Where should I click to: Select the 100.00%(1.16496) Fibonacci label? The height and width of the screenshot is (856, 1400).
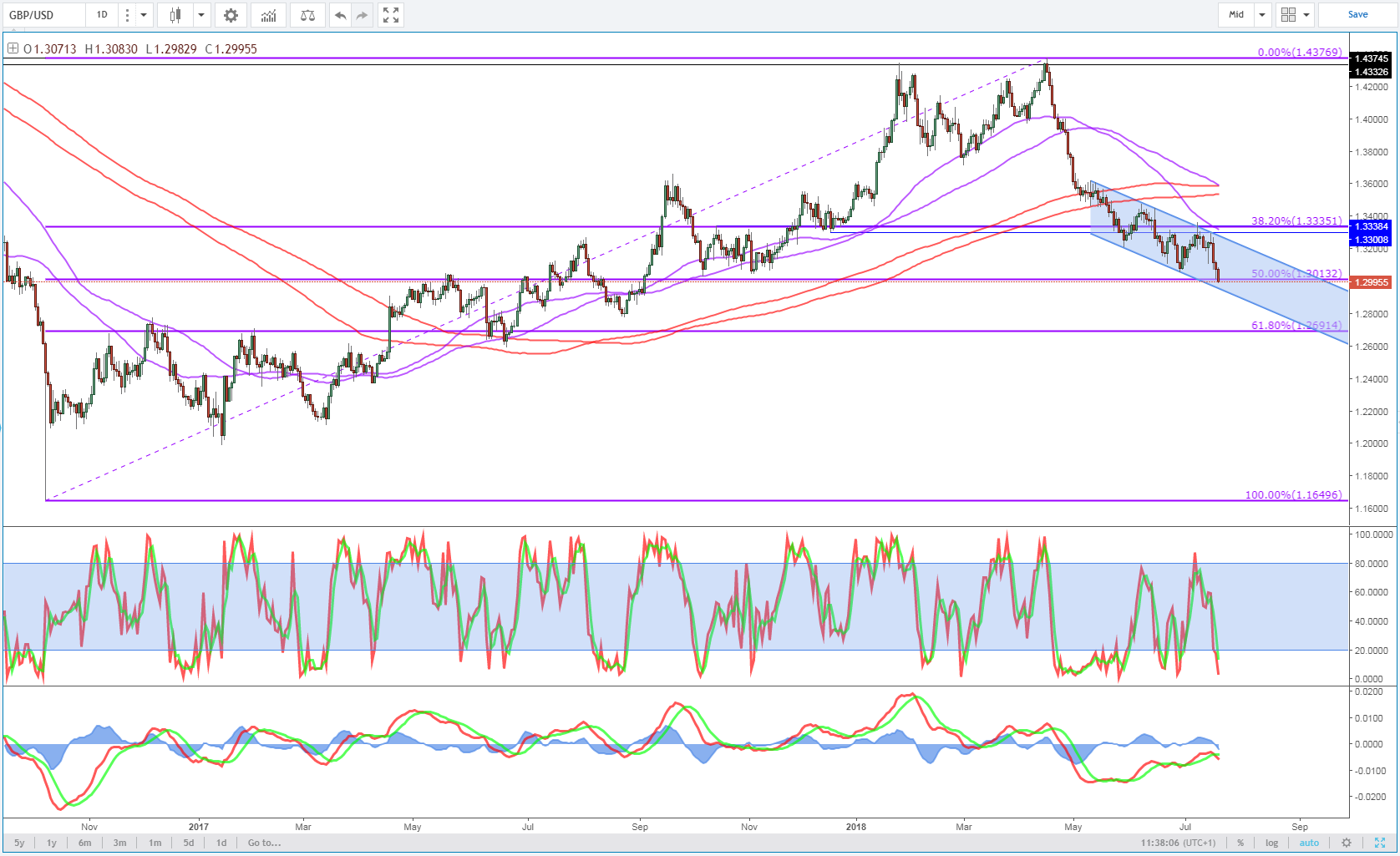click(x=1293, y=494)
